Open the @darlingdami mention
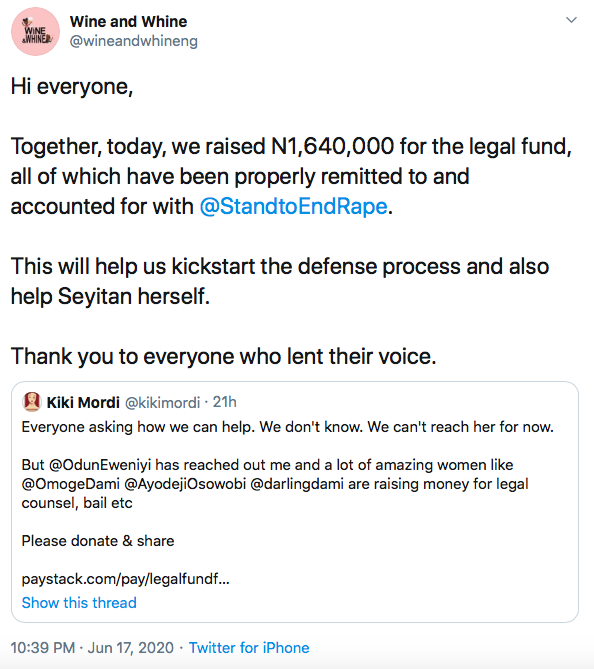594x669 pixels. [x=297, y=484]
